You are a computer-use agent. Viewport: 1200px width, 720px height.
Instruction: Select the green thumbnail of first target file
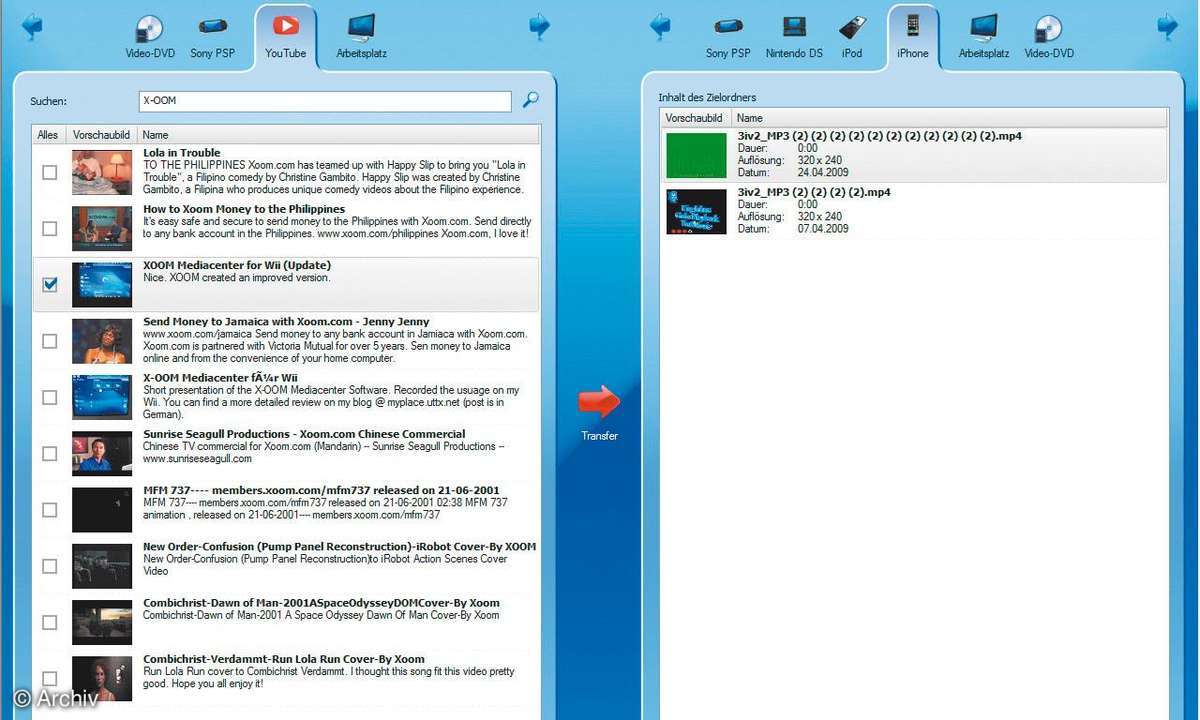point(697,155)
